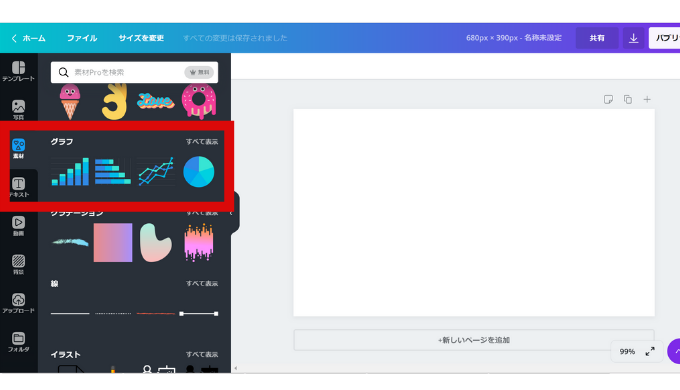This screenshot has width=680, height=390.
Task: Click the add page plus icon above canvas
Action: coord(647,99)
